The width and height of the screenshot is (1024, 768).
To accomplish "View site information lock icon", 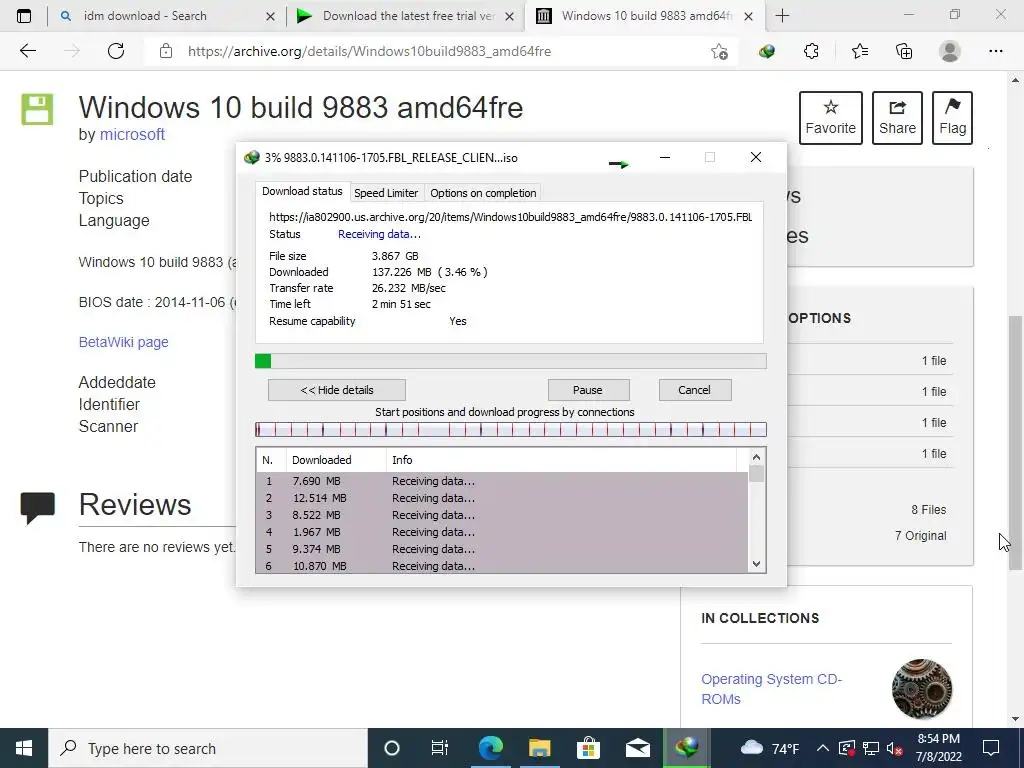I will click(166, 51).
